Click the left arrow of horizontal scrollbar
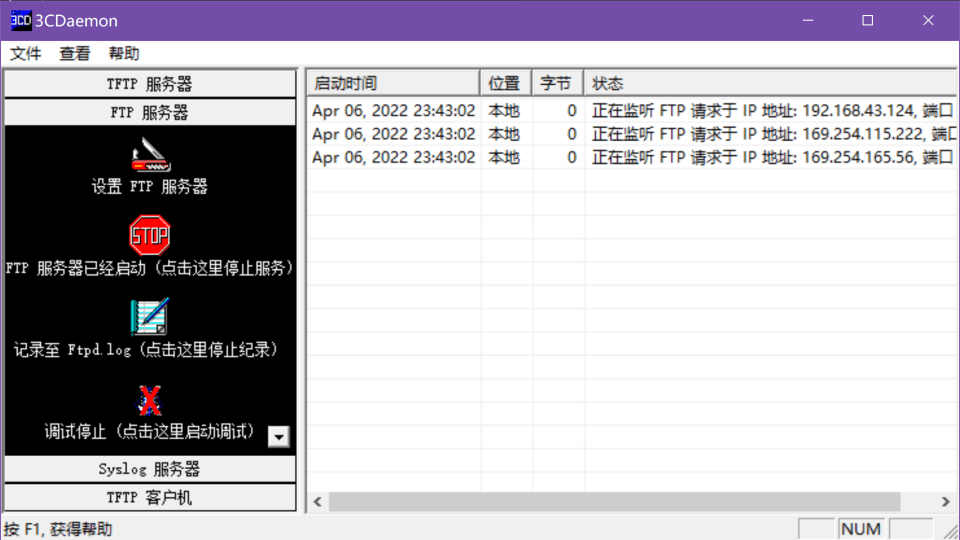The height and width of the screenshot is (540, 960). [x=318, y=501]
